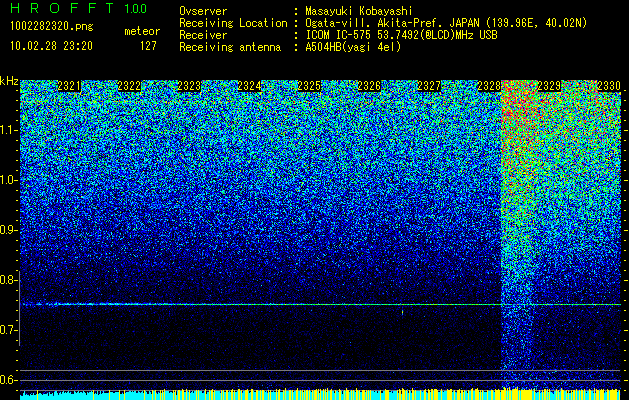Click the small meteor echo spot below the carrier line
Viewport: 629px width, 400px height.
pyautogui.click(x=402, y=312)
